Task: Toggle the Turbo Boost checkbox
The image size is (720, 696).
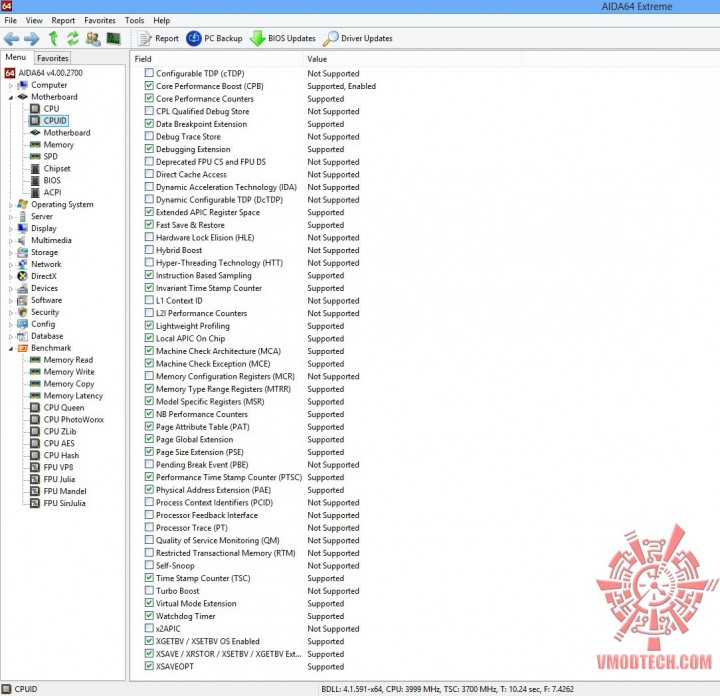Action: (149, 590)
